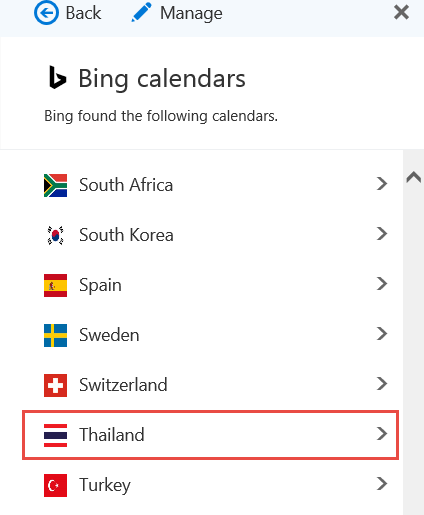Go Back to previous pane

point(68,13)
